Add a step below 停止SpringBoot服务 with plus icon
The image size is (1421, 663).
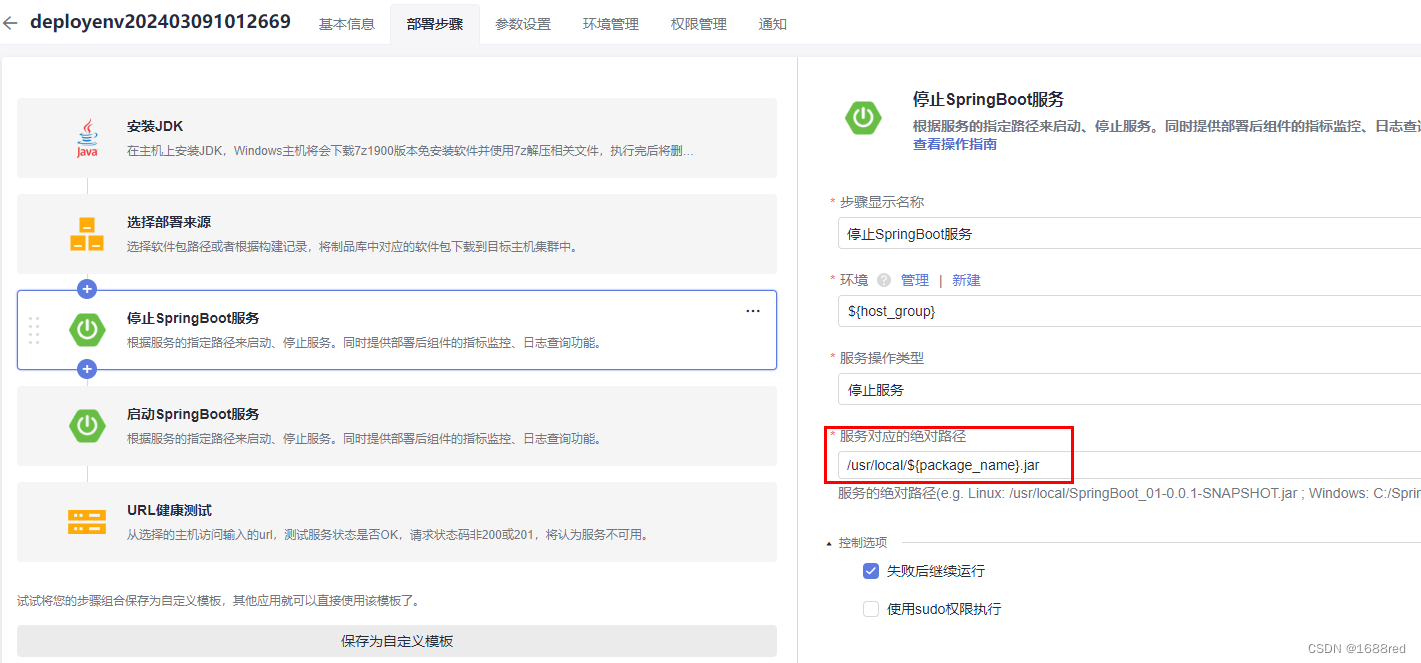[87, 369]
